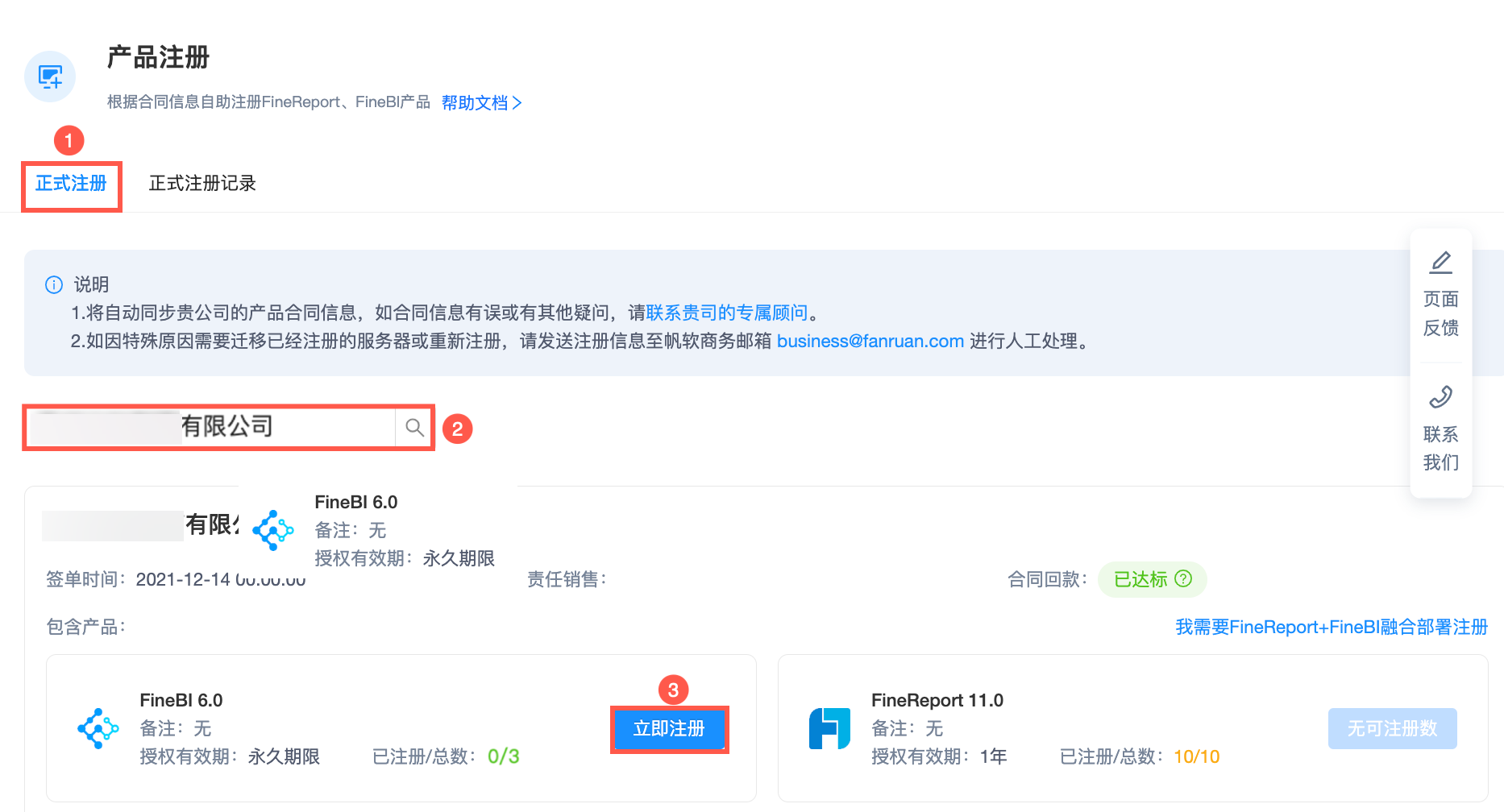The height and width of the screenshot is (812, 1504).
Task: Click the 签单时间 date value
Action: [x=221, y=579]
